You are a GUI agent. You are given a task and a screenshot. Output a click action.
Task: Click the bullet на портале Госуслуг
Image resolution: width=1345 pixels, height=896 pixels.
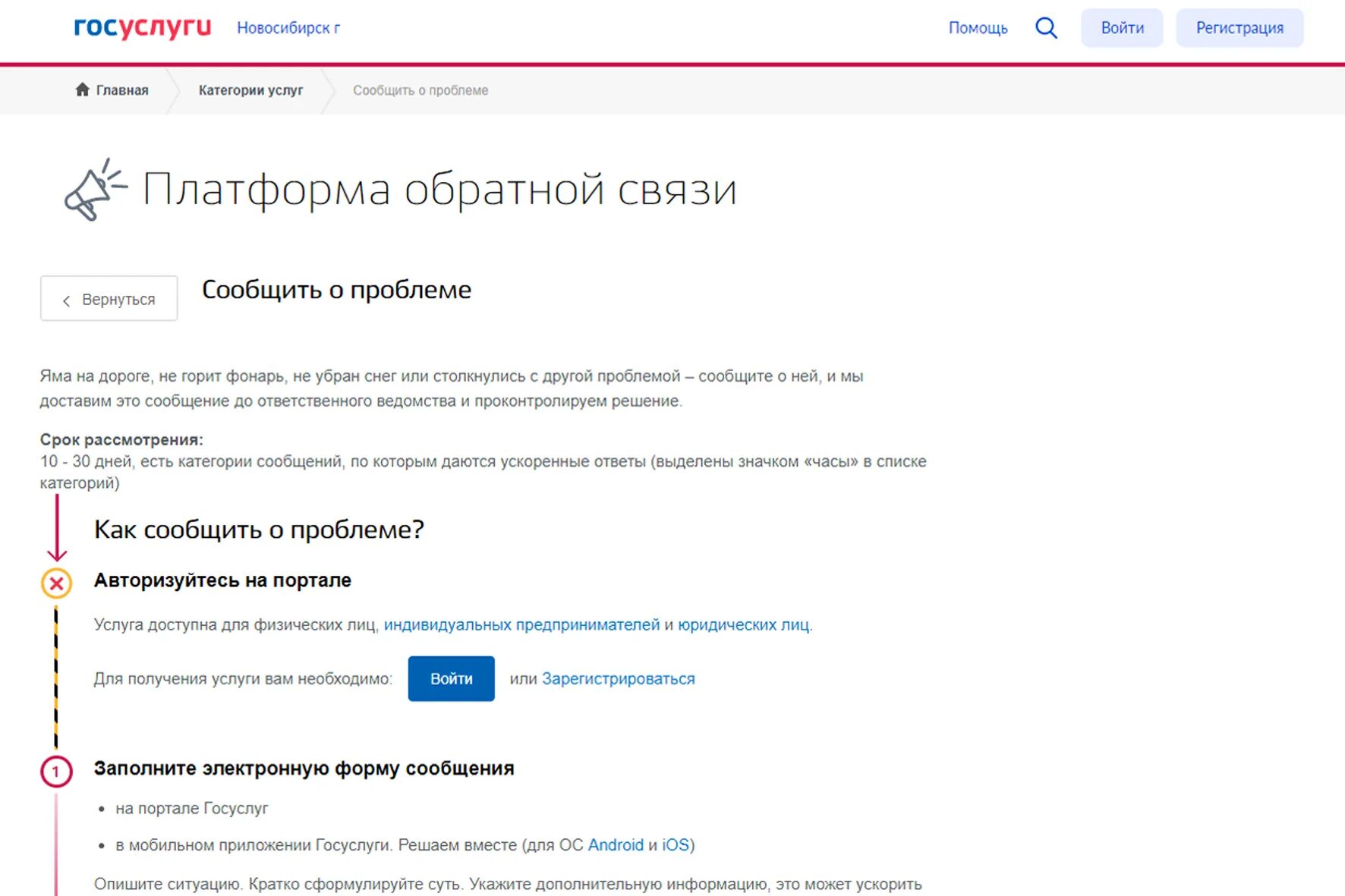pyautogui.click(x=192, y=809)
